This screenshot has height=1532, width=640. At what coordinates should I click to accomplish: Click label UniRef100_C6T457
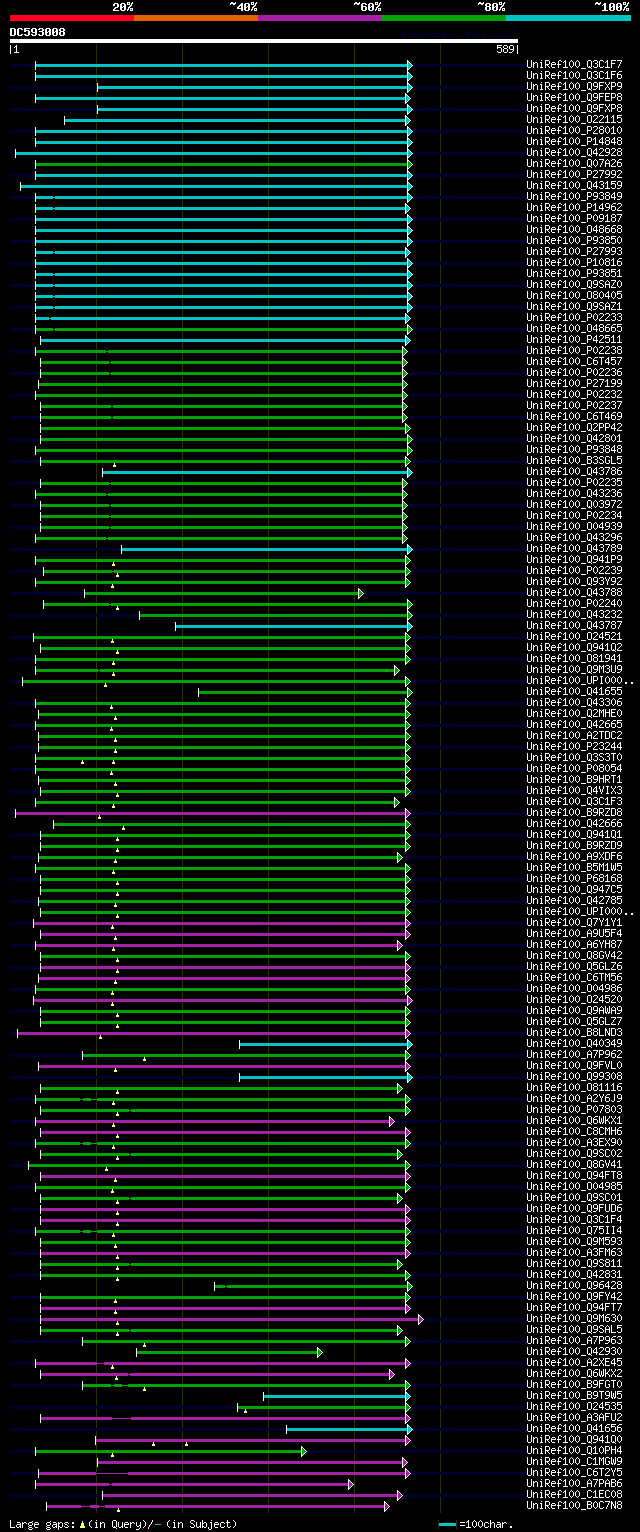(574, 361)
